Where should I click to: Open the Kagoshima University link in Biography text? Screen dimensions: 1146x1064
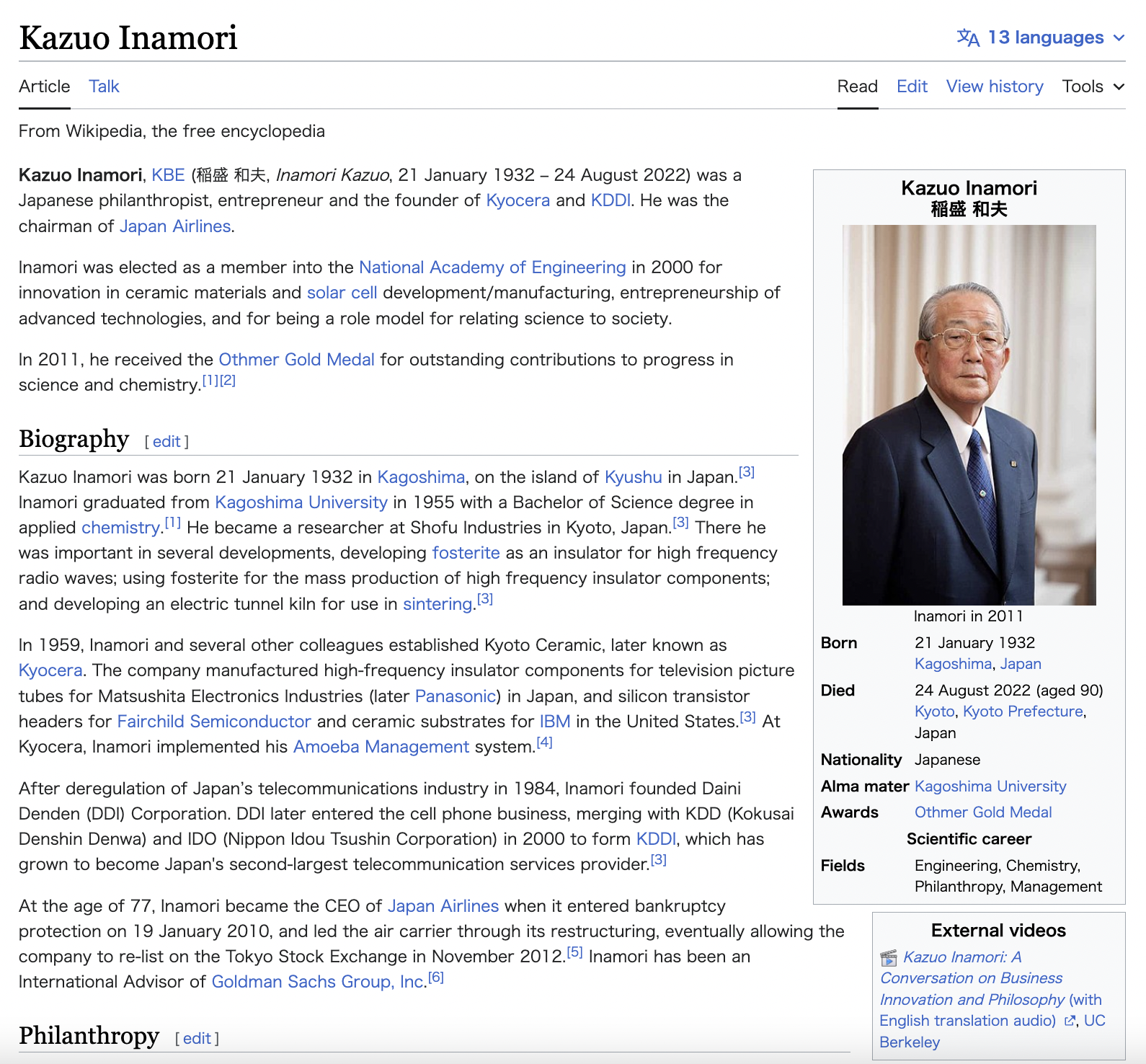[301, 502]
